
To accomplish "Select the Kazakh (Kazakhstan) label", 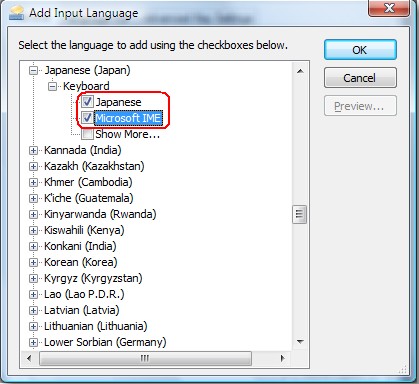I will point(94,166).
